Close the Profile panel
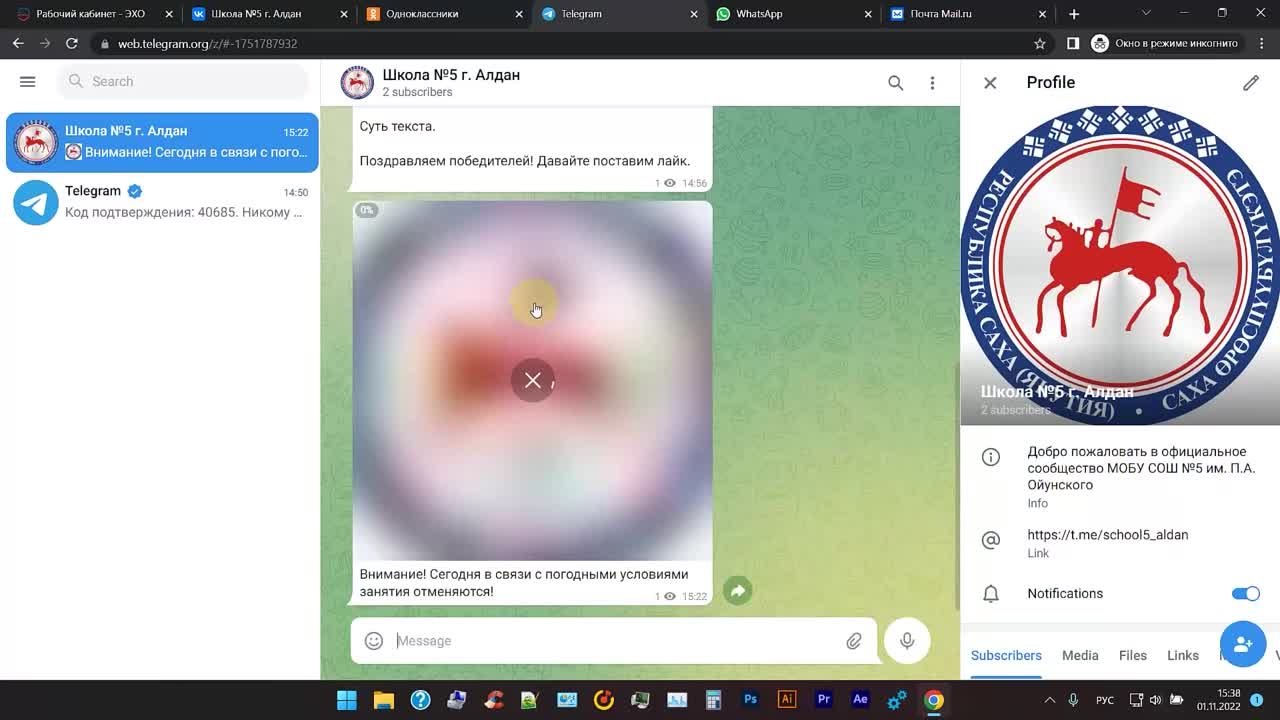1280x720 pixels. (x=990, y=83)
